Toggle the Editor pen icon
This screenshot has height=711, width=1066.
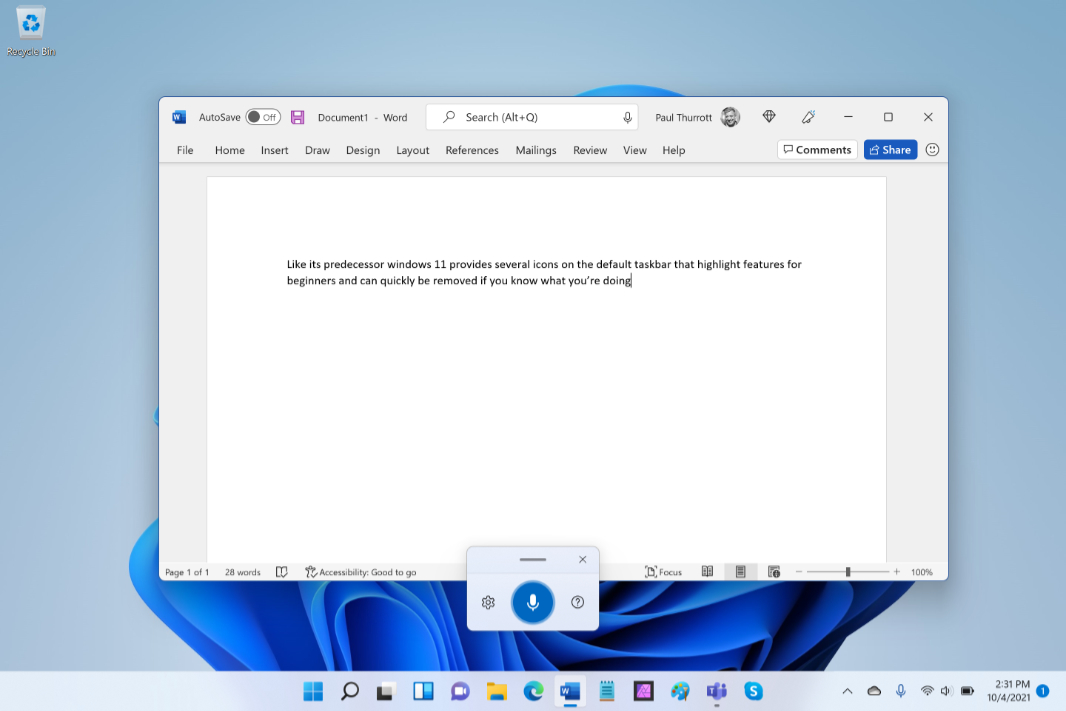(808, 117)
